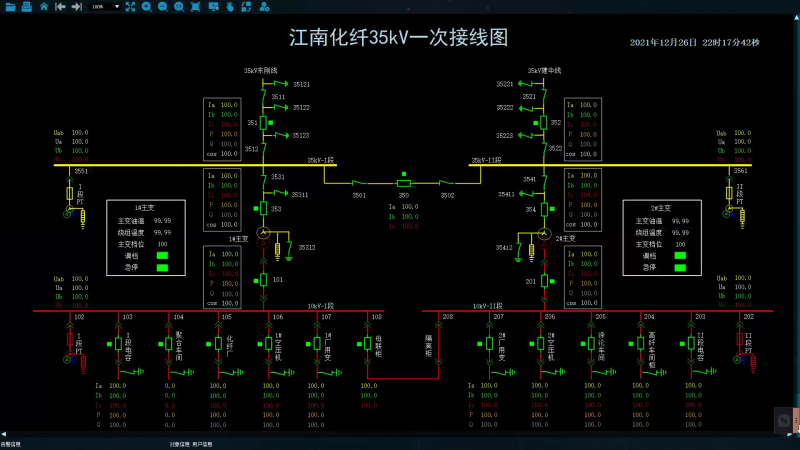Toggle the 350 bus-tie breaker
The height and width of the screenshot is (450, 800).
tap(404, 183)
